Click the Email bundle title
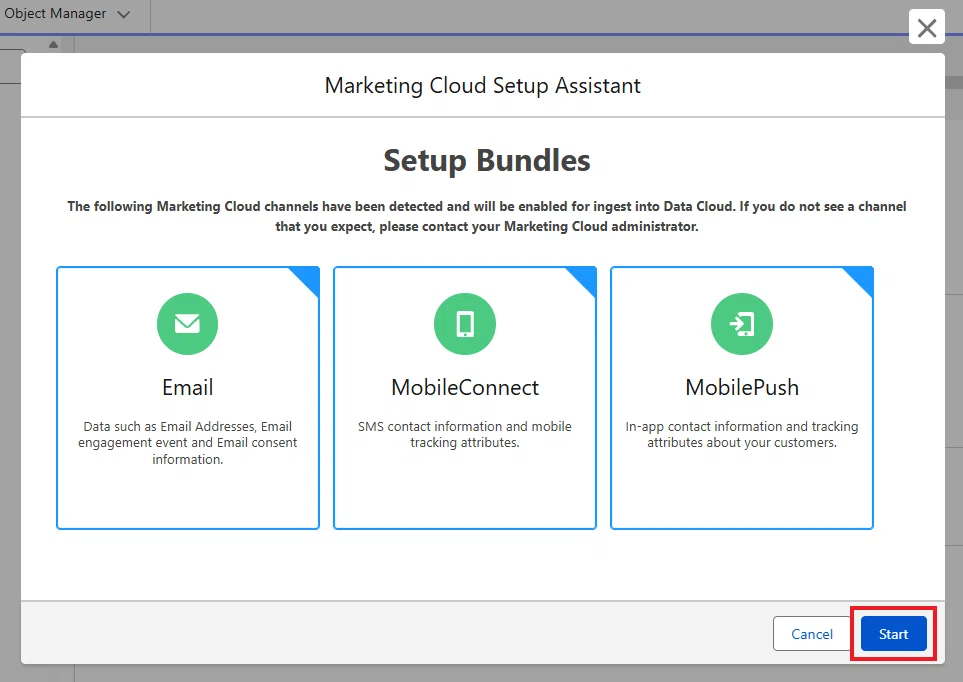This screenshot has height=682, width=963. click(x=187, y=387)
